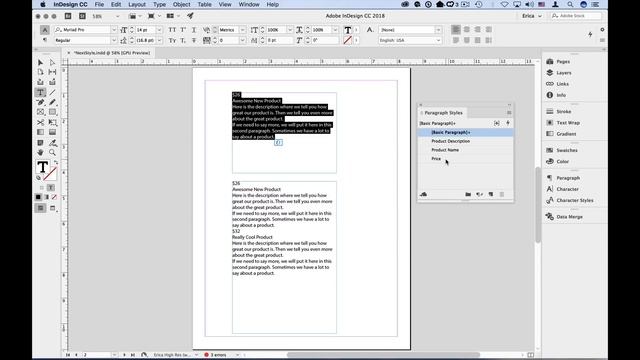Viewport: 640px width, 360px height.
Task: Delete selected paragraph style trash button
Action: pyautogui.click(x=502, y=195)
